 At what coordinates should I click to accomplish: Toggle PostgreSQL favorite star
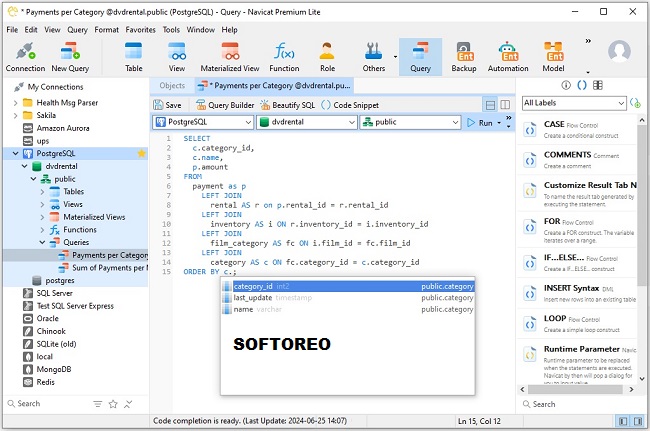[x=141, y=153]
